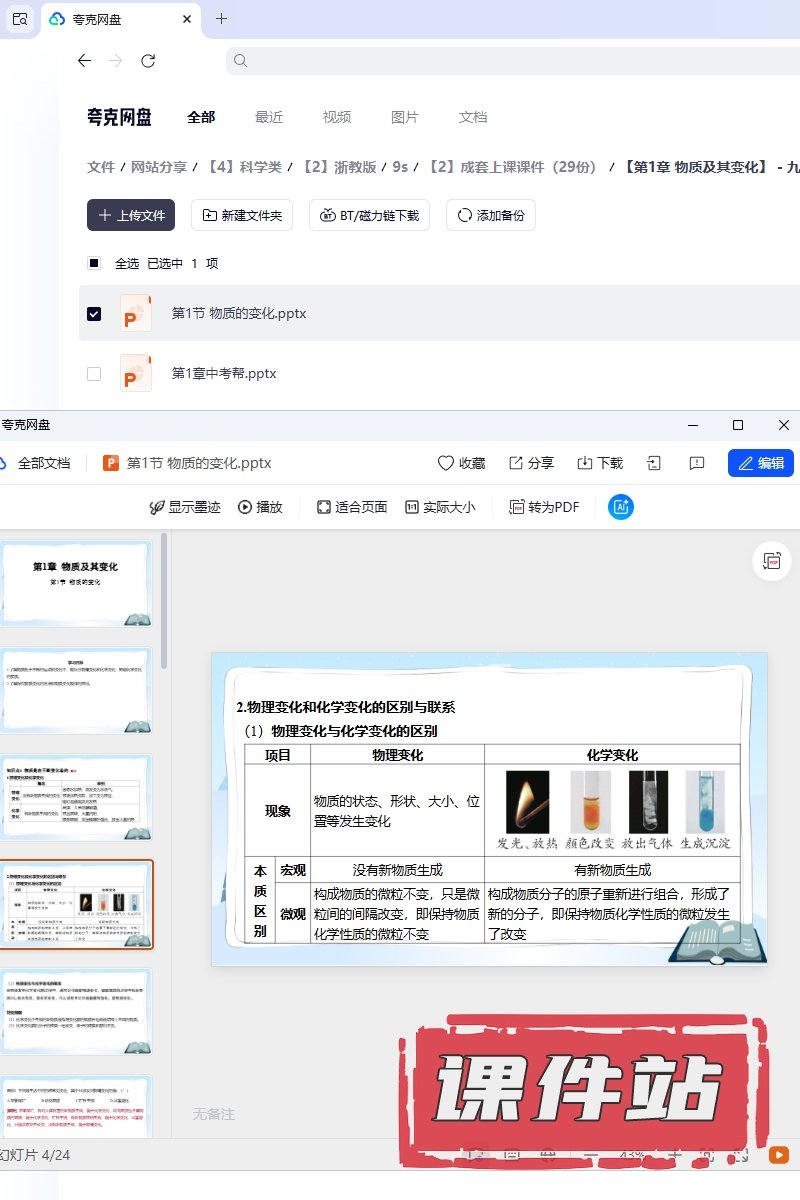Toggle the 全选 select-all checkbox
800x1200 pixels.
[x=94, y=264]
